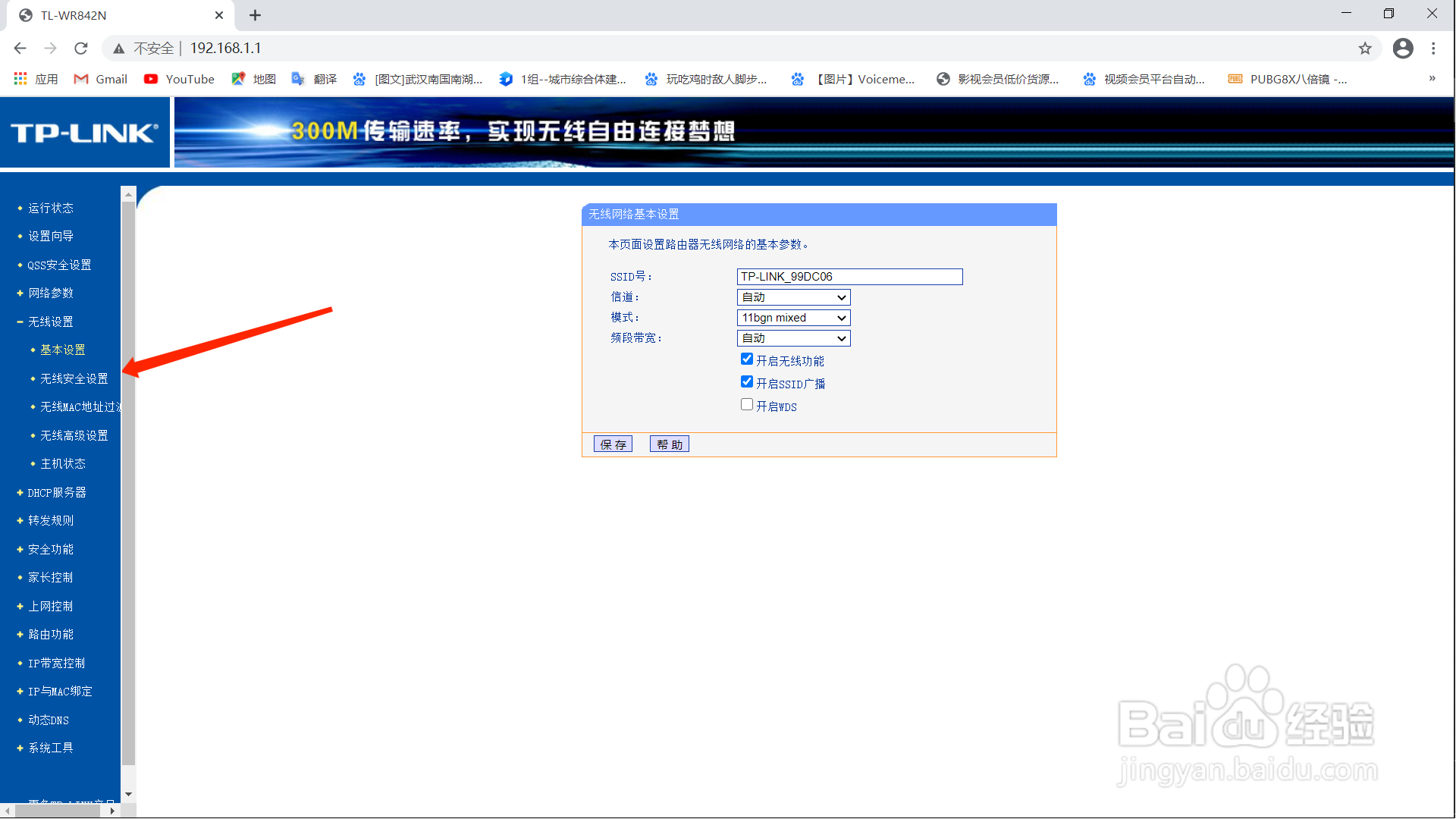Open the 翻译 bookmark
1456x819 pixels.
pyautogui.click(x=313, y=79)
